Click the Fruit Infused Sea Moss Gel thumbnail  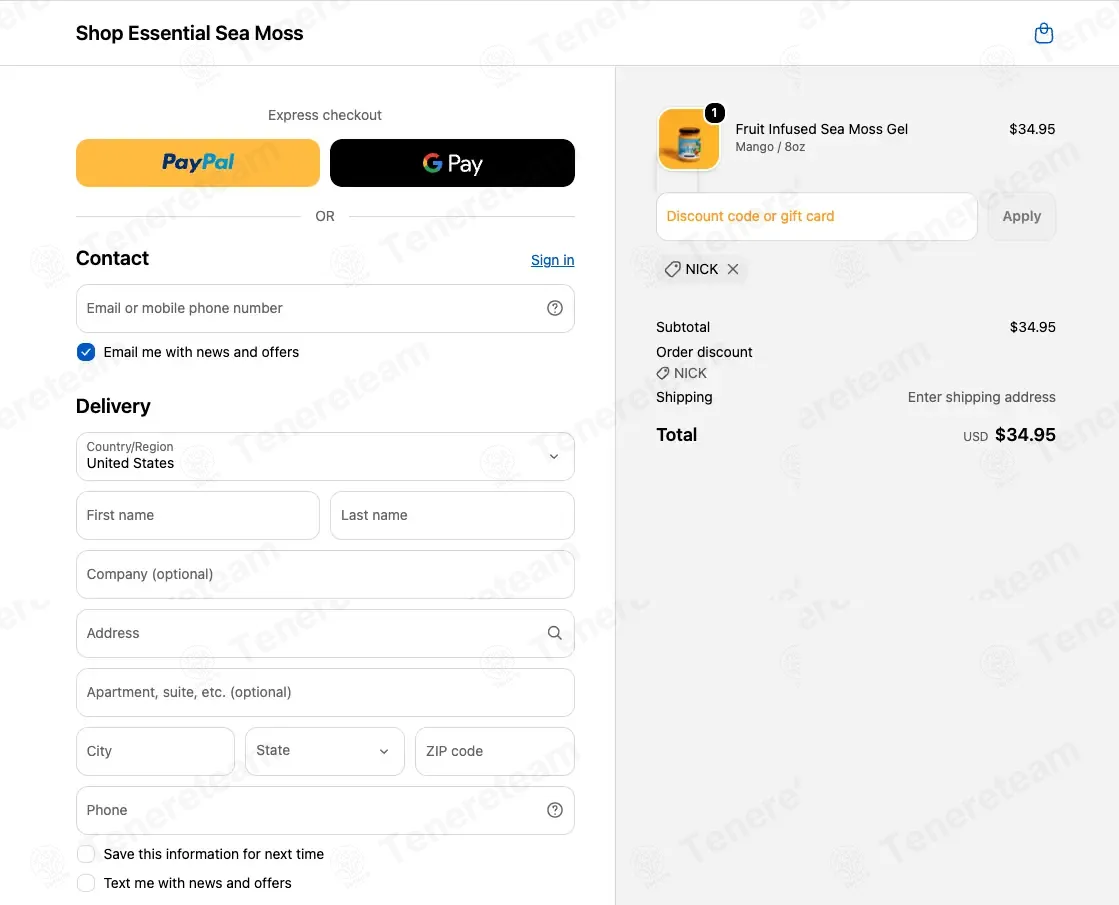(688, 140)
